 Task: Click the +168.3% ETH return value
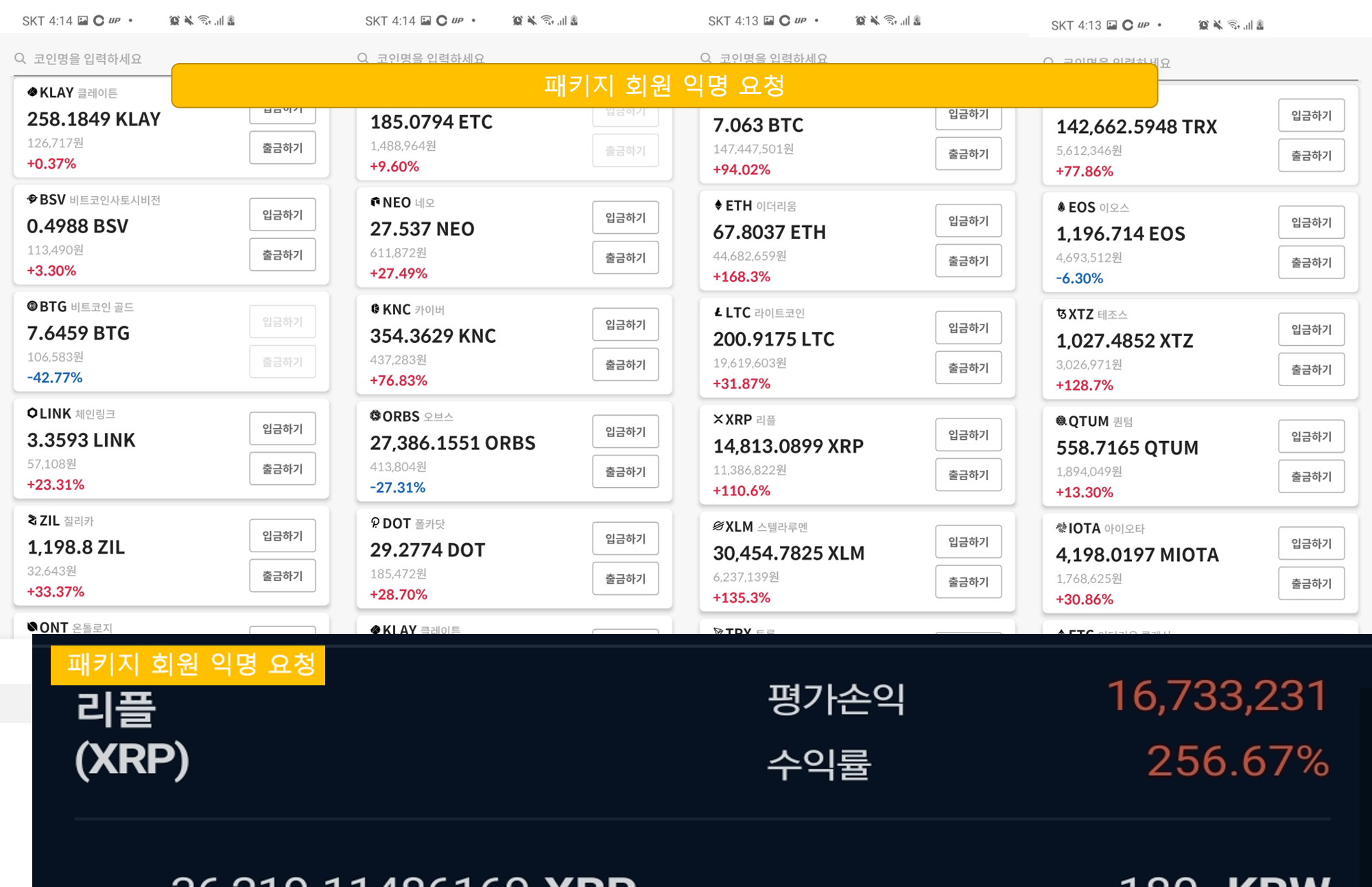(742, 276)
